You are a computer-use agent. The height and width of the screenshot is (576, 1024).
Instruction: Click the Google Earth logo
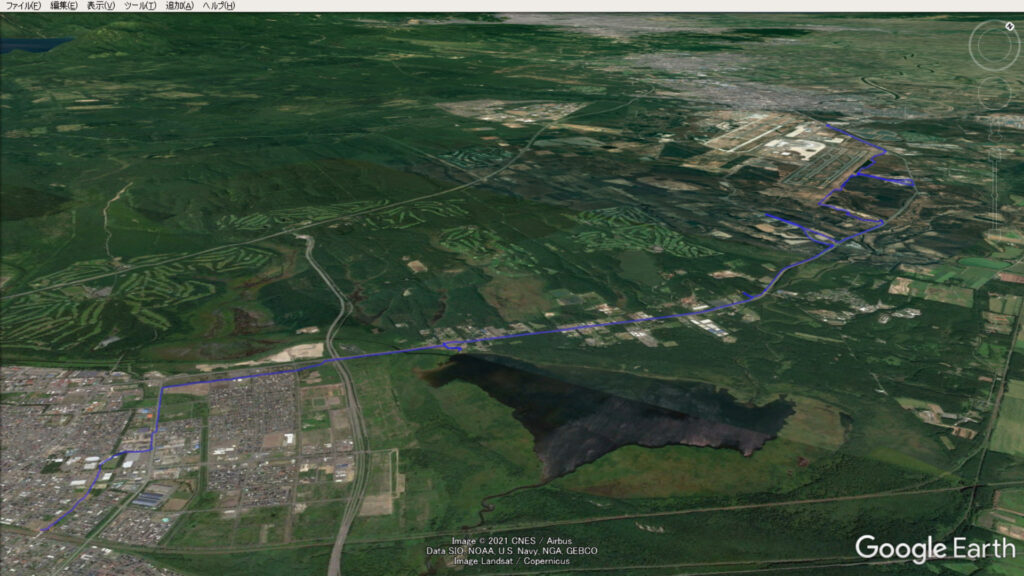coord(933,549)
